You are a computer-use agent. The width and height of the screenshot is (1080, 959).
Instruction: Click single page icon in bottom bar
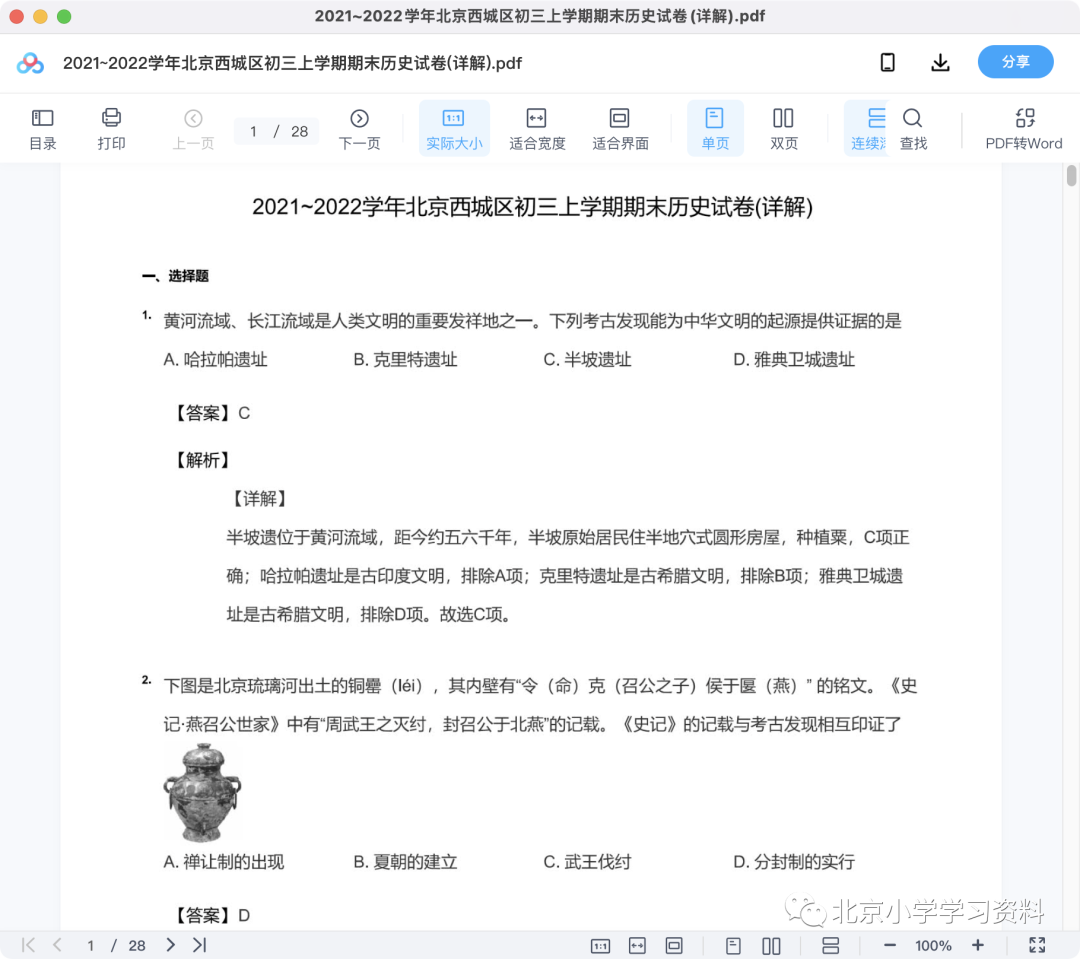click(734, 946)
